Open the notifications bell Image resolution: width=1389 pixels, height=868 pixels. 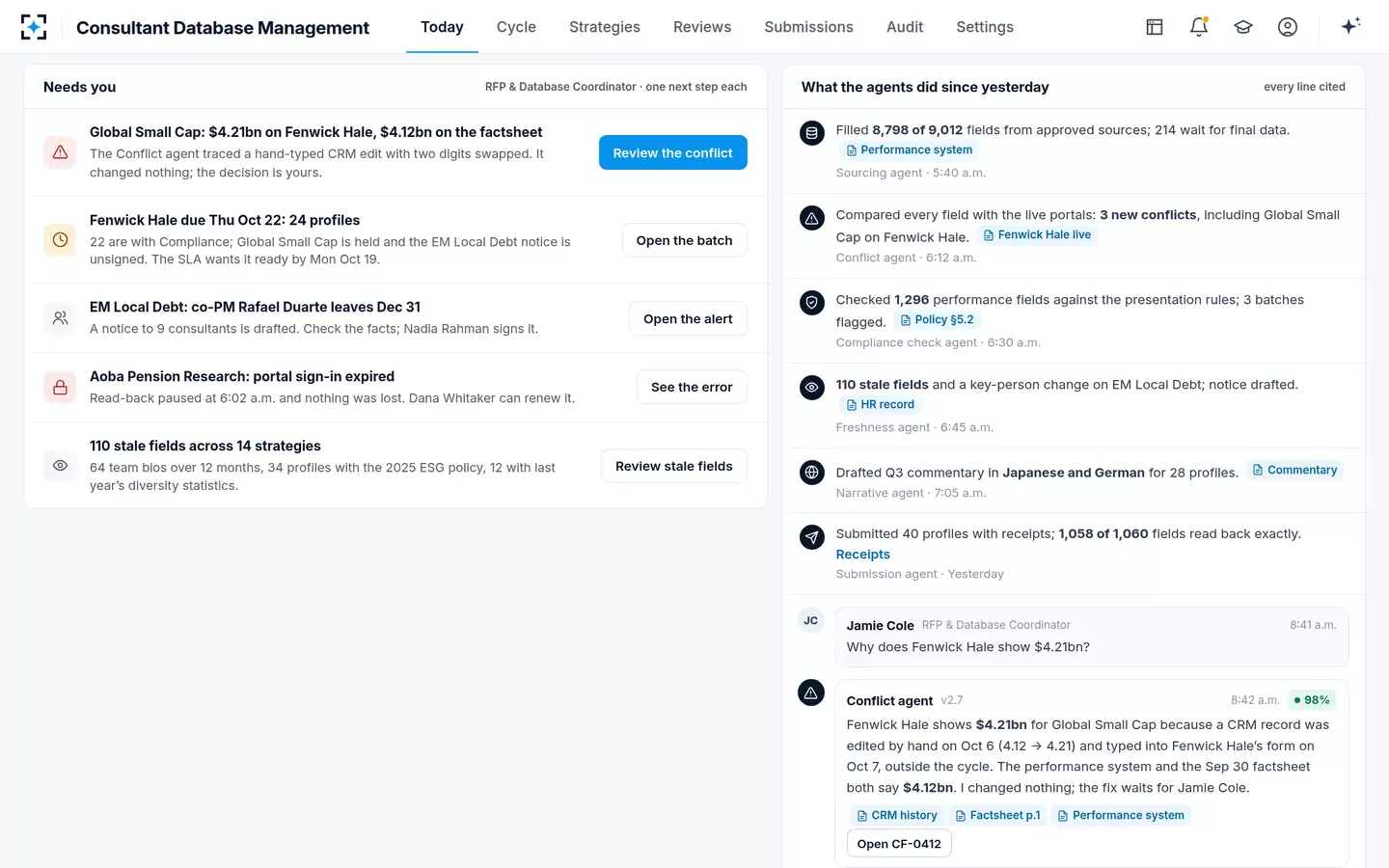coord(1199,27)
